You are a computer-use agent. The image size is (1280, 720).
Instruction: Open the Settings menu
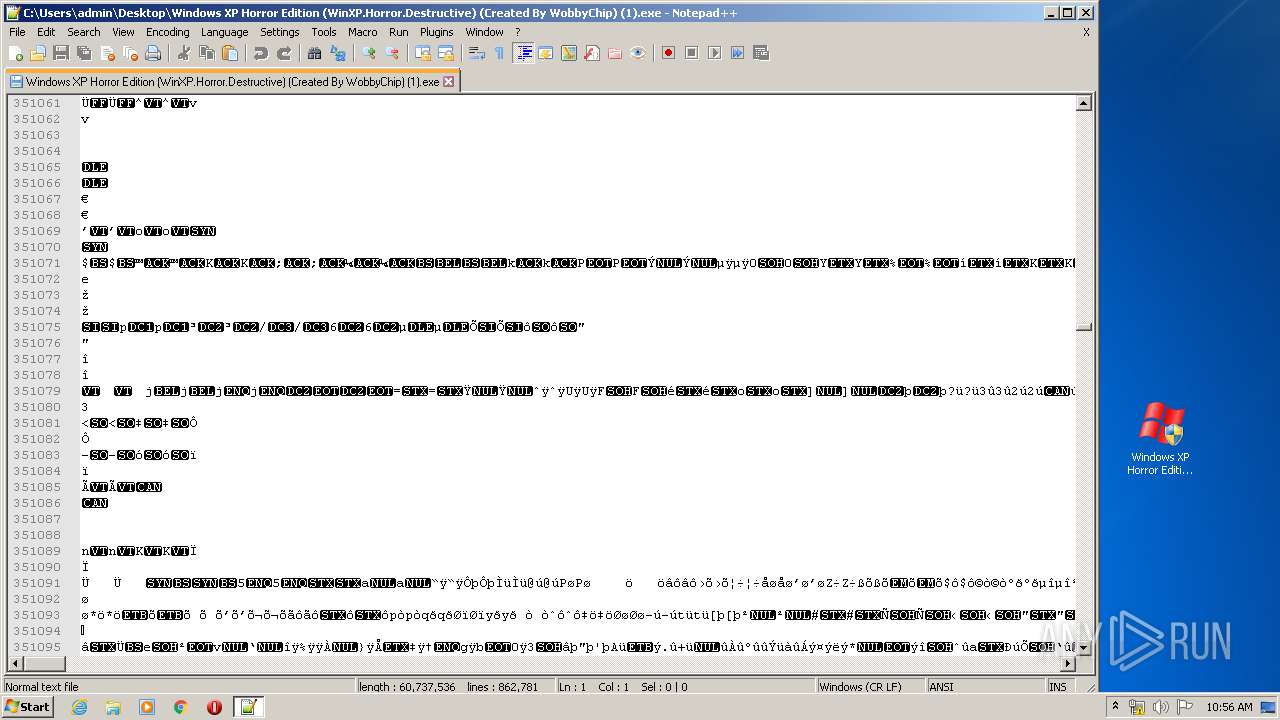pos(280,32)
